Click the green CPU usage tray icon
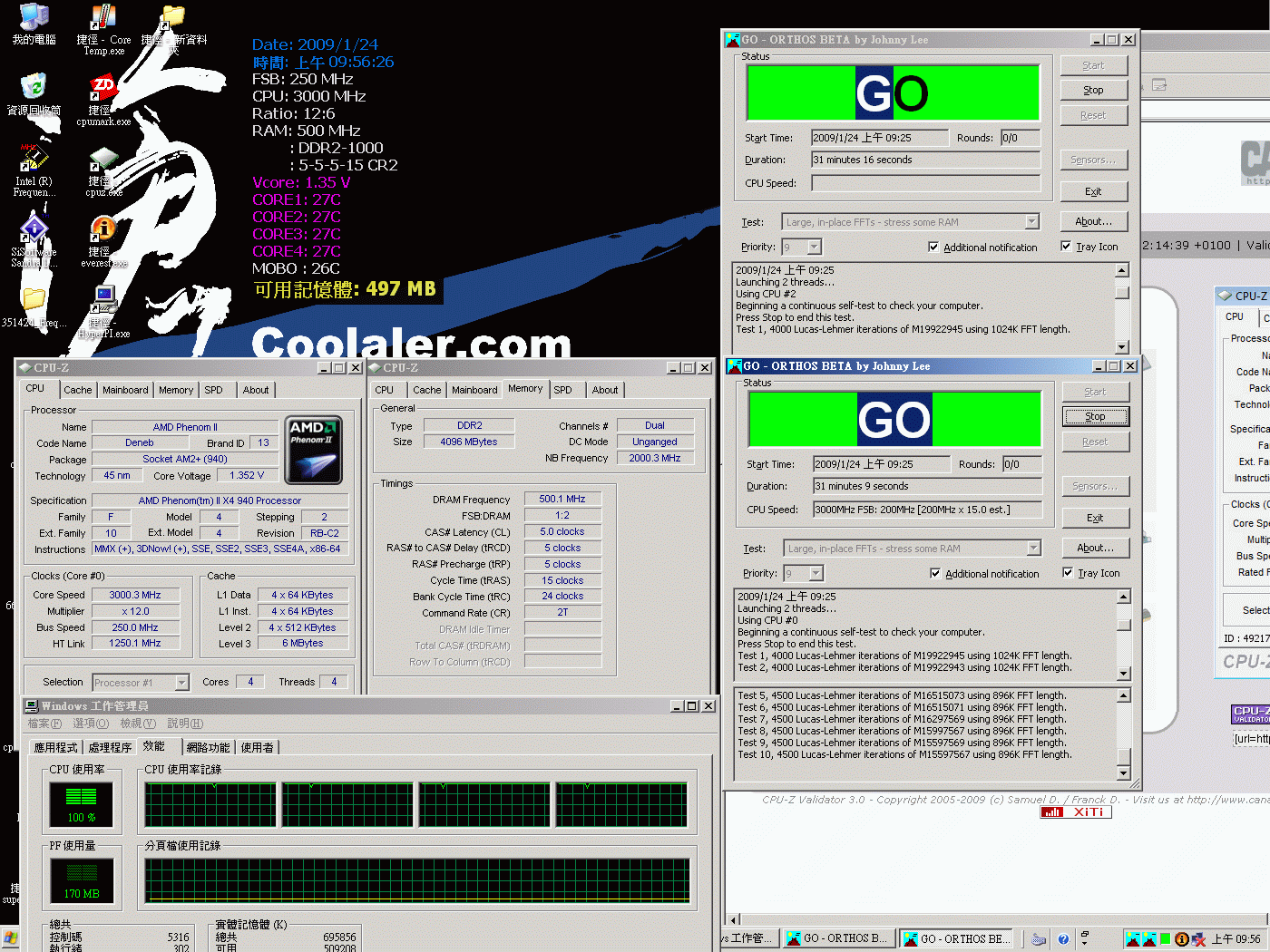 point(1166,938)
